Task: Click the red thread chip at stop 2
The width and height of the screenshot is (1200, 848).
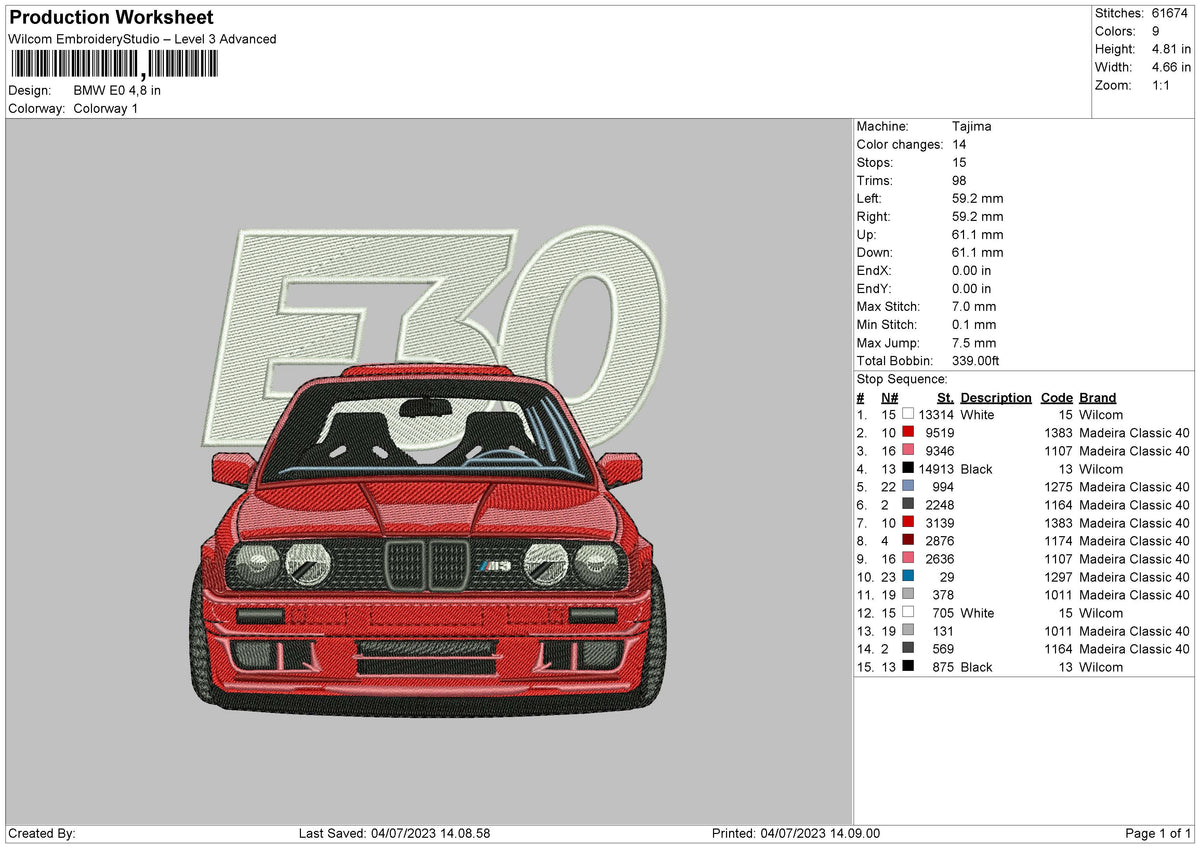Action: (x=908, y=432)
